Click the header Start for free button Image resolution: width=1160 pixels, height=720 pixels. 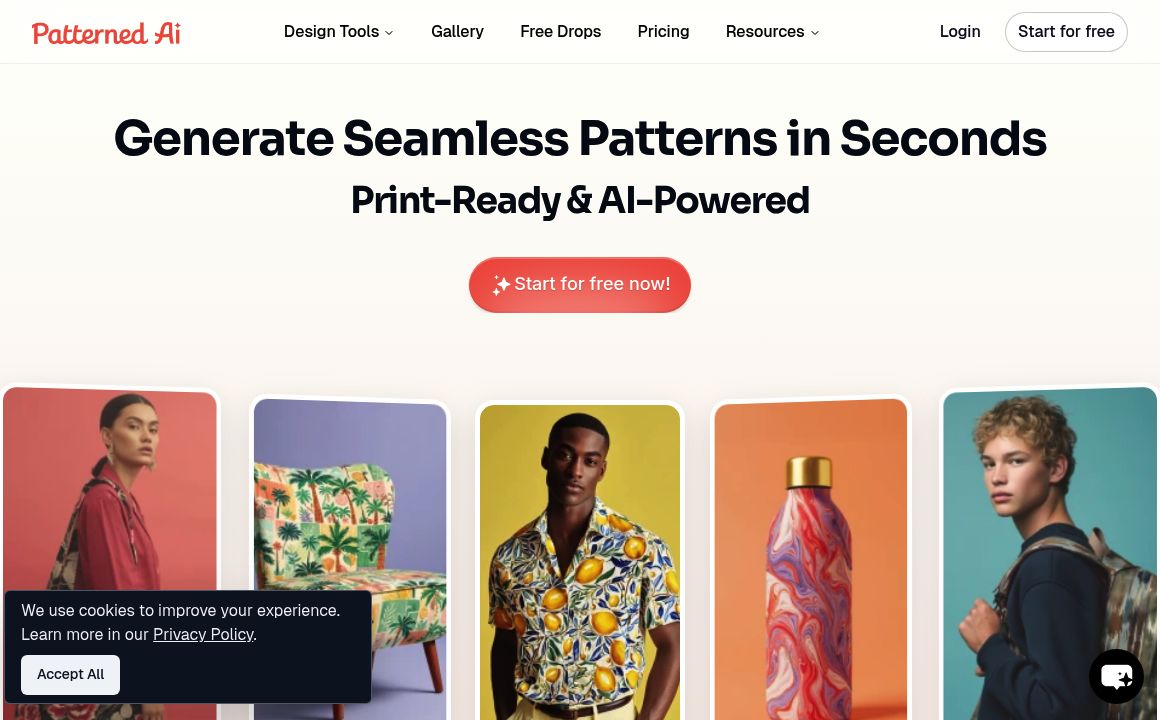tap(1065, 32)
